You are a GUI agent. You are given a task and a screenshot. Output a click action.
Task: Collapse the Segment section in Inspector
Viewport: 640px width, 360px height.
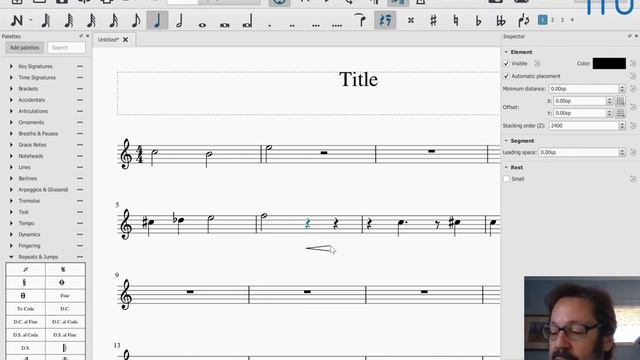[506, 141]
